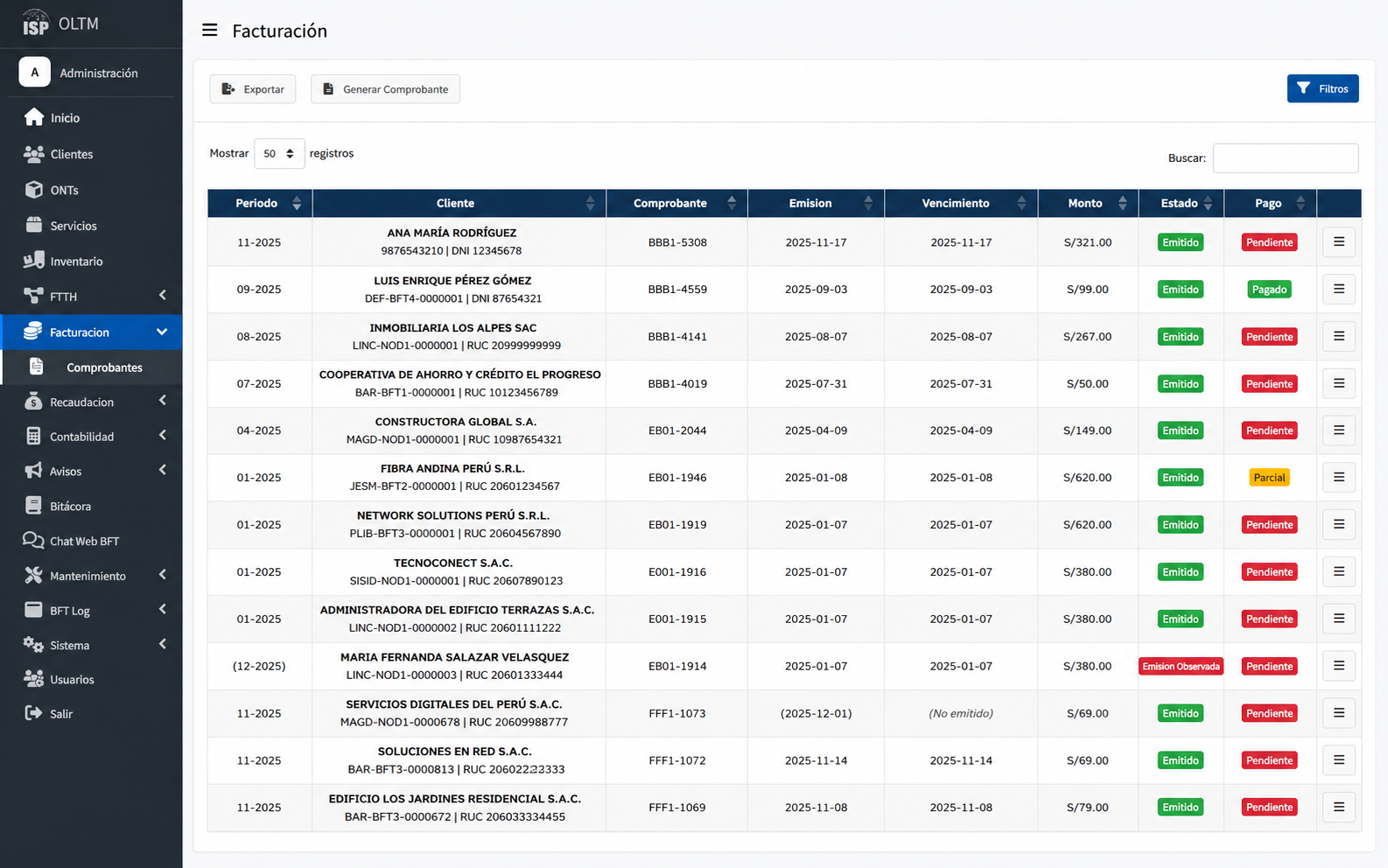
Task: Click the Recaudacion money bag icon
Action: [x=33, y=402]
